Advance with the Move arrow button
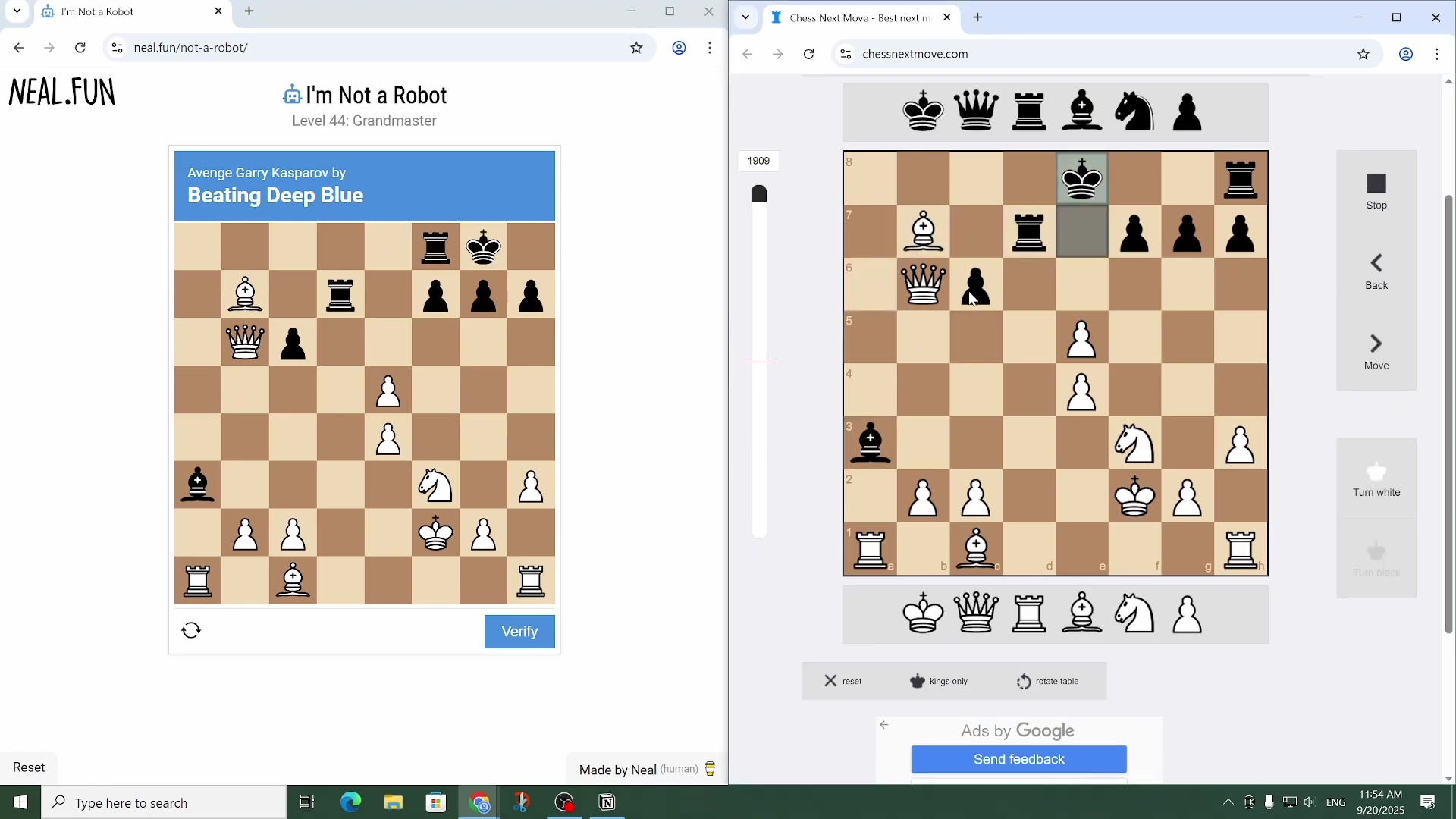Image resolution: width=1456 pixels, height=819 pixels. coord(1376,352)
